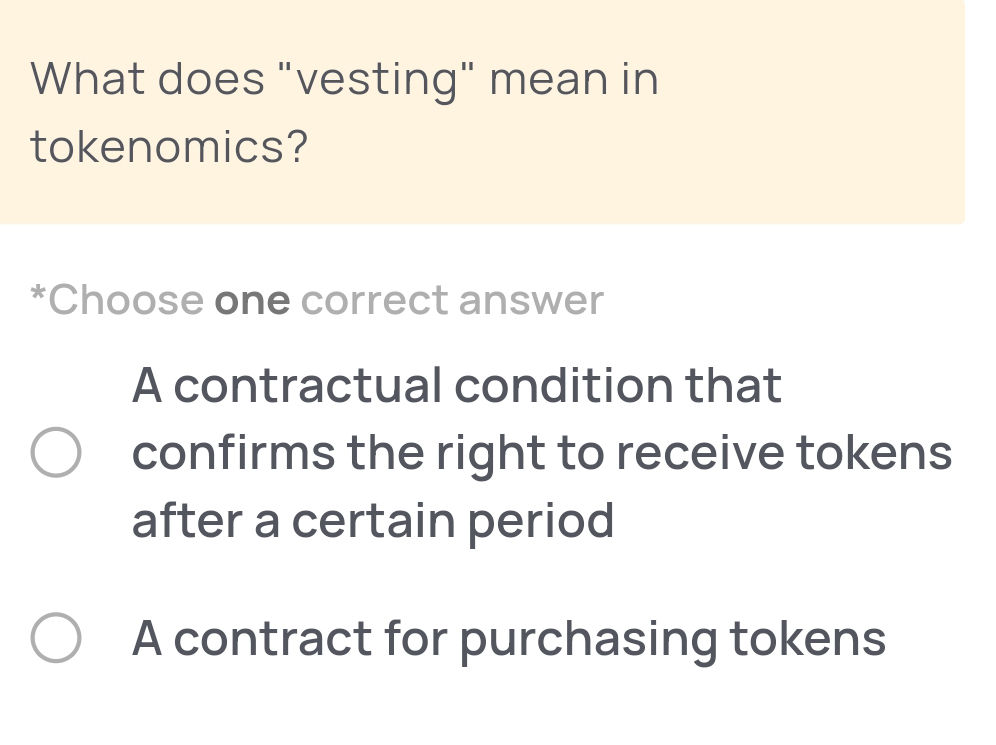This screenshot has height=745, width=996.
Task: Click the quoted word "vesting" in the question
Action: [371, 79]
